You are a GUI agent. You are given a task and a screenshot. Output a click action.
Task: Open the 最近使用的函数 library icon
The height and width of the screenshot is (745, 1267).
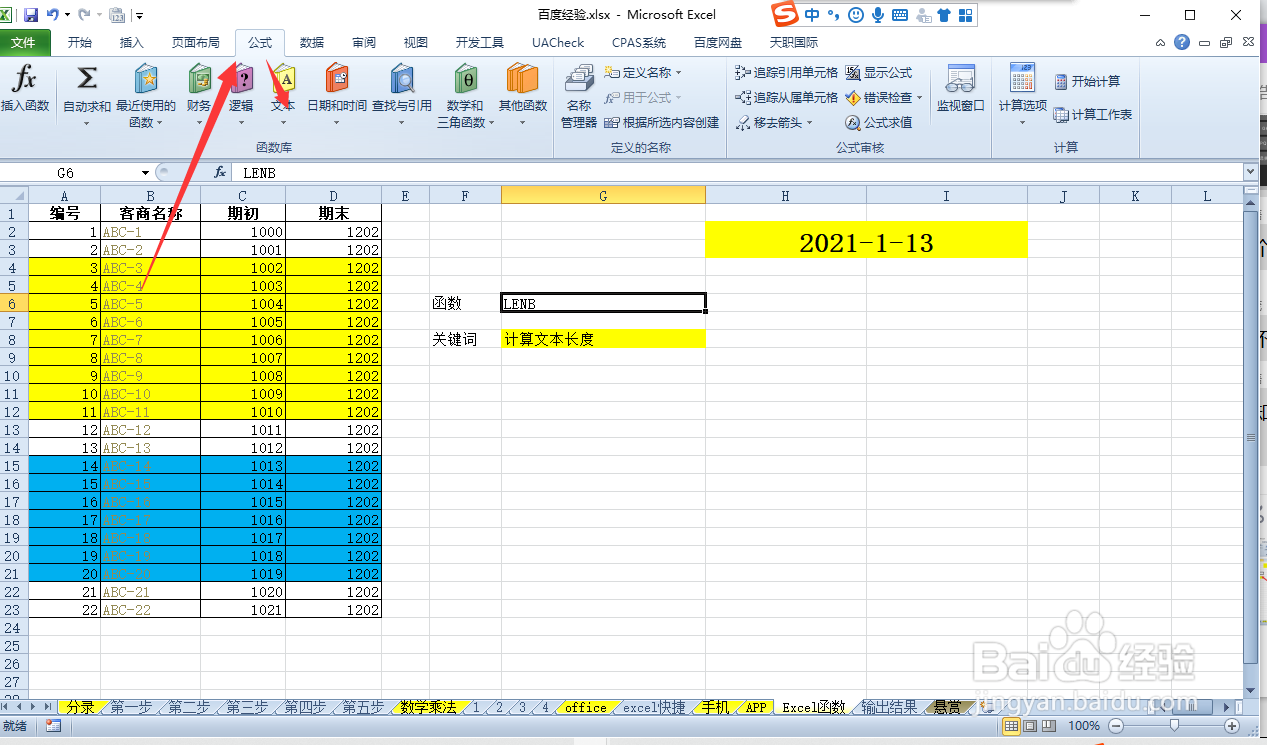point(146,79)
